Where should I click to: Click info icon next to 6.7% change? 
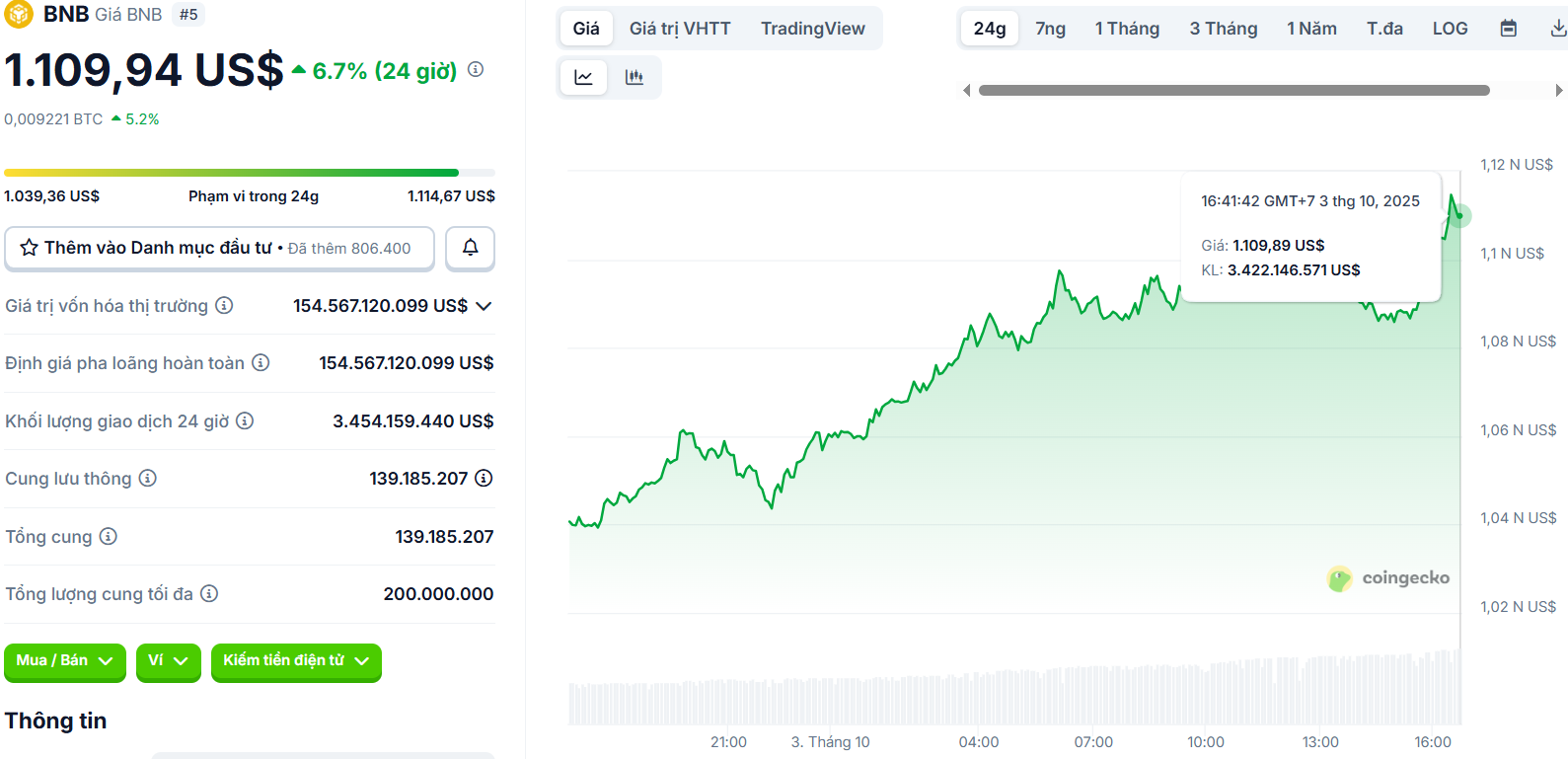pyautogui.click(x=476, y=69)
